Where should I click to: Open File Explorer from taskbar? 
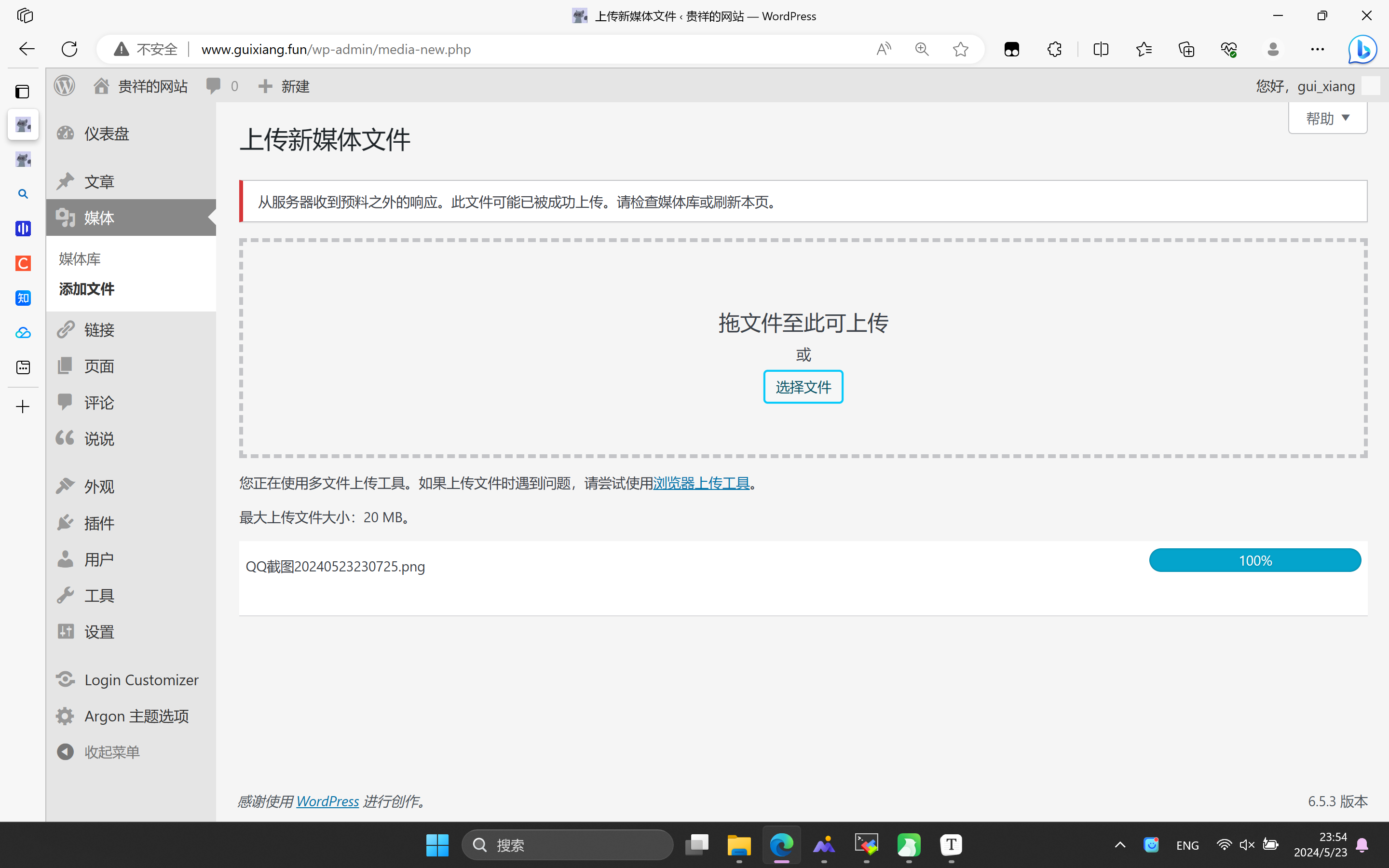click(x=739, y=845)
